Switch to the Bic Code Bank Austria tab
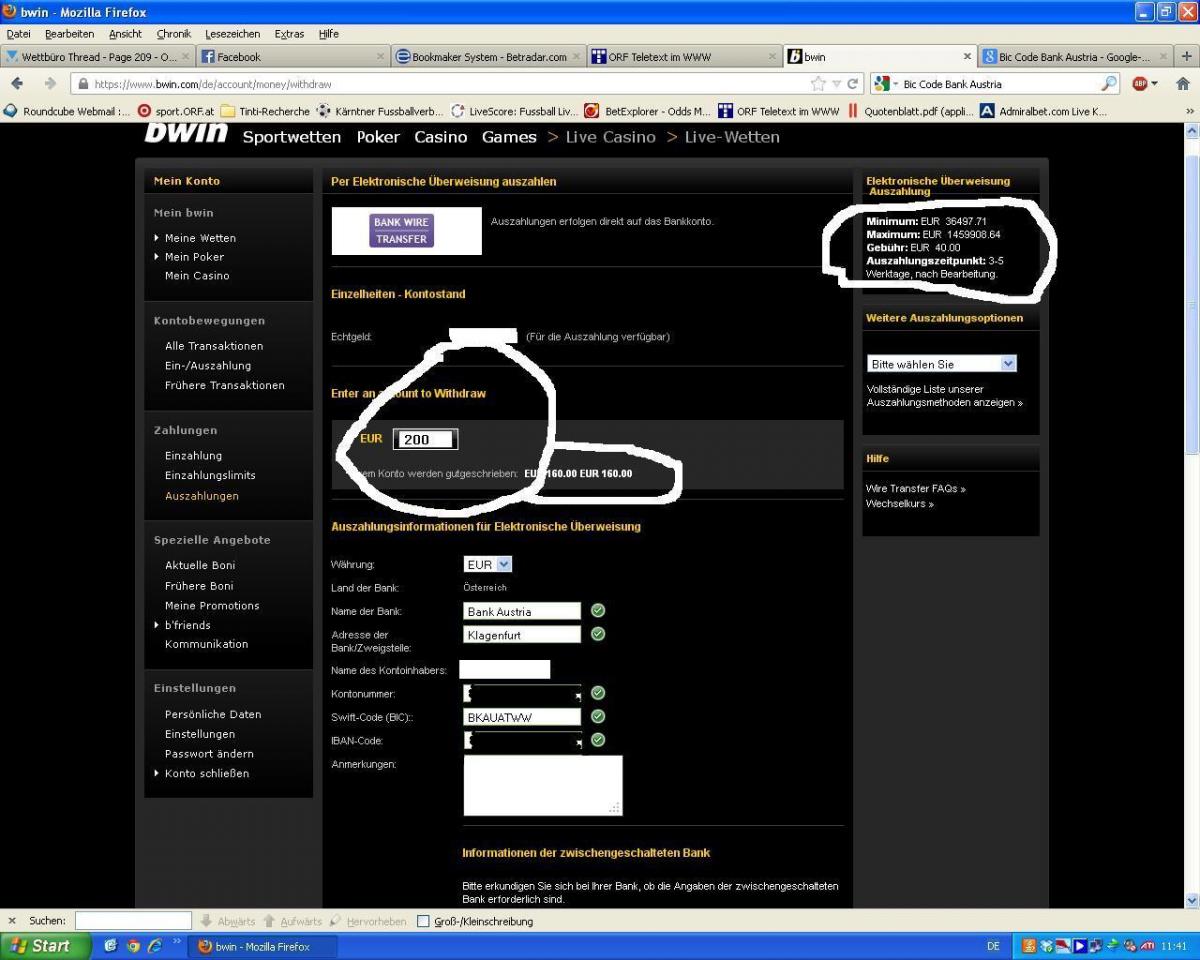Screen dimensions: 1200x960 click(1075, 57)
